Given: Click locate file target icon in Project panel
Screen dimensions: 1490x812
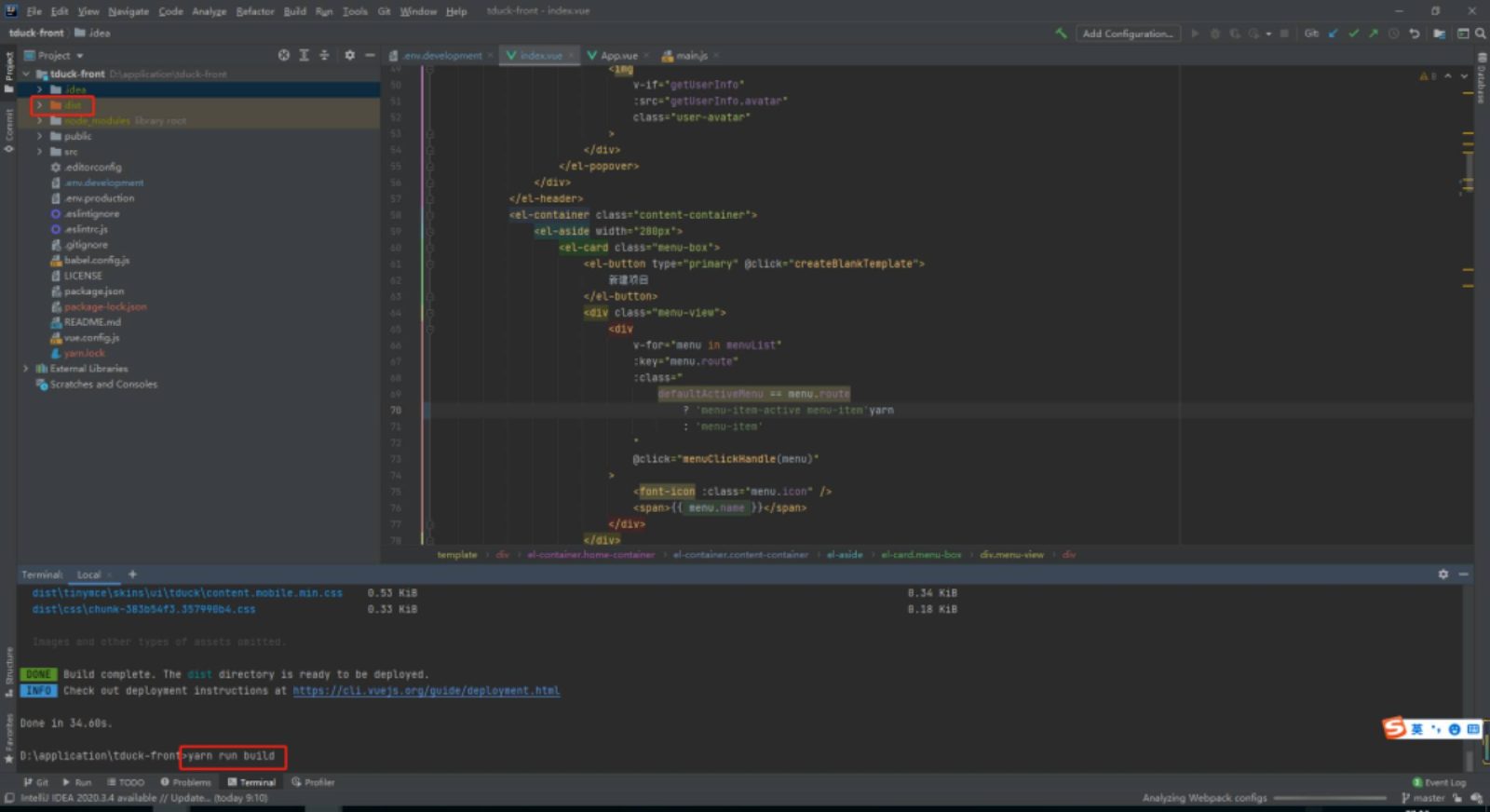Looking at the screenshot, I should [284, 55].
